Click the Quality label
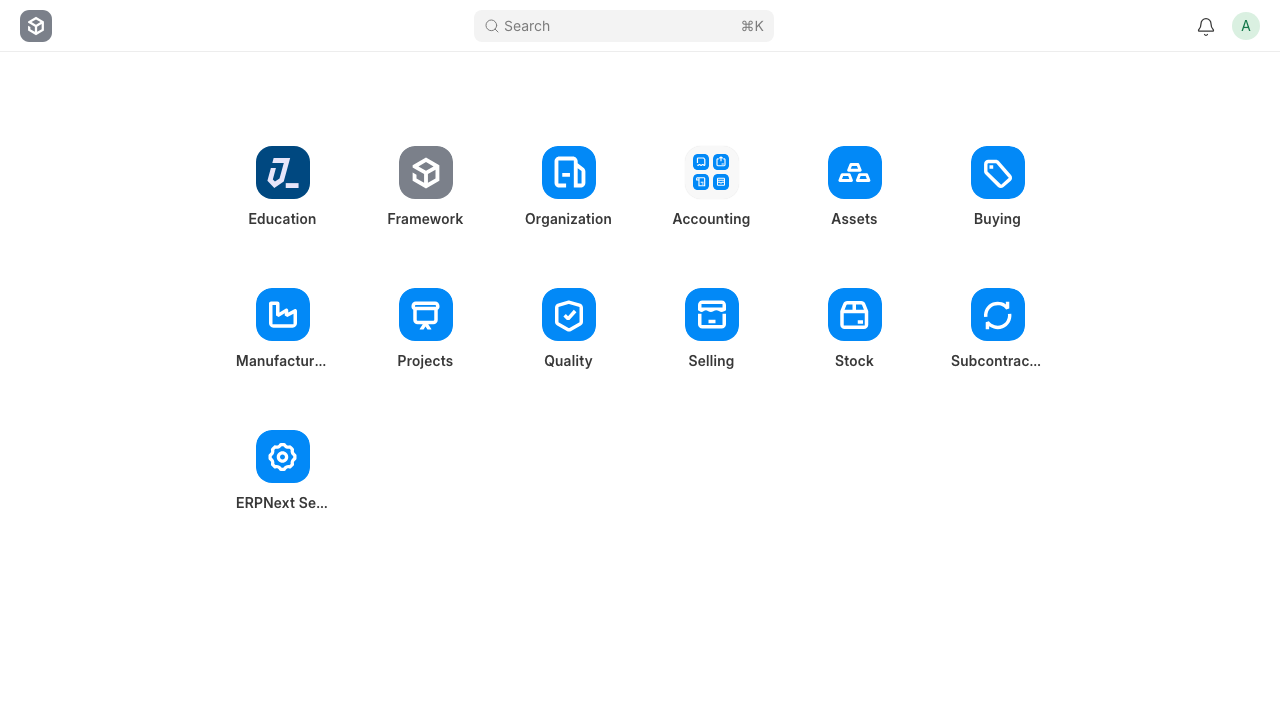This screenshot has height=720, width=1280. tap(568, 361)
